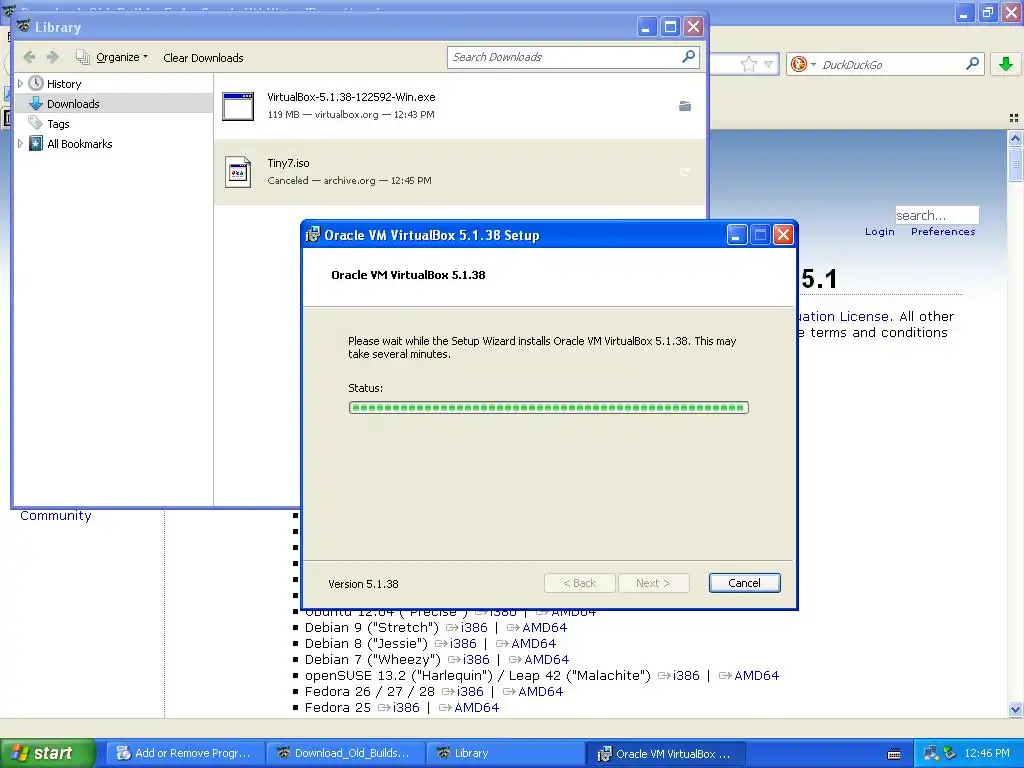Open the URL bar history dropdown arrow
The width and height of the screenshot is (1024, 768).
(769, 64)
